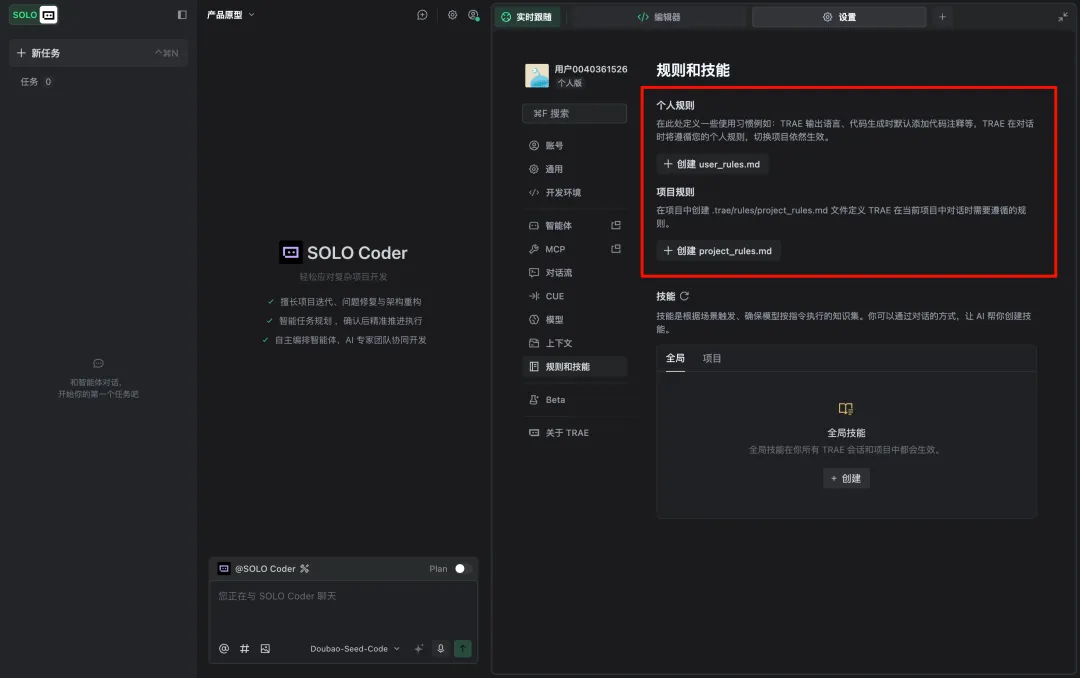Image resolution: width=1080 pixels, height=678 pixels.
Task: Refresh the 技能 list
Action: pos(684,296)
